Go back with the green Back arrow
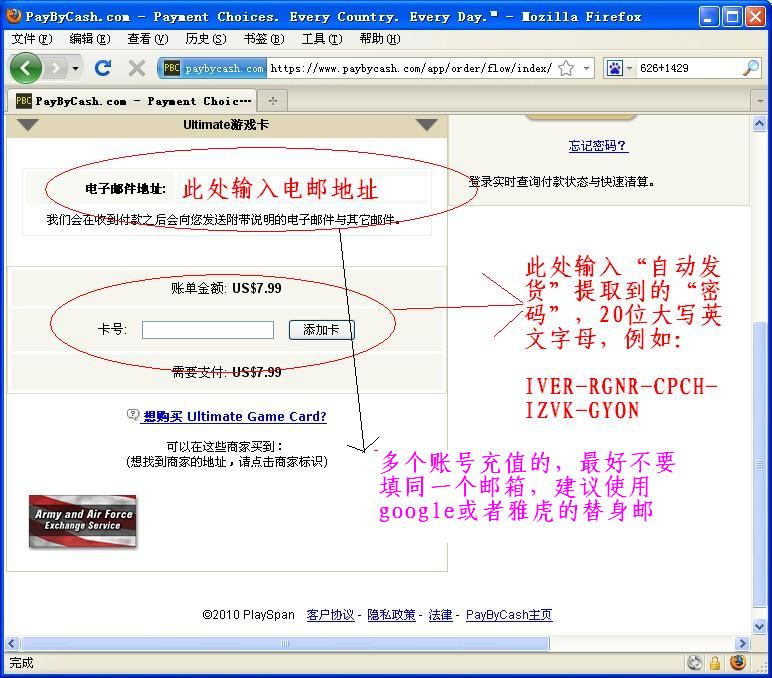This screenshot has height=678, width=772. [x=25, y=68]
